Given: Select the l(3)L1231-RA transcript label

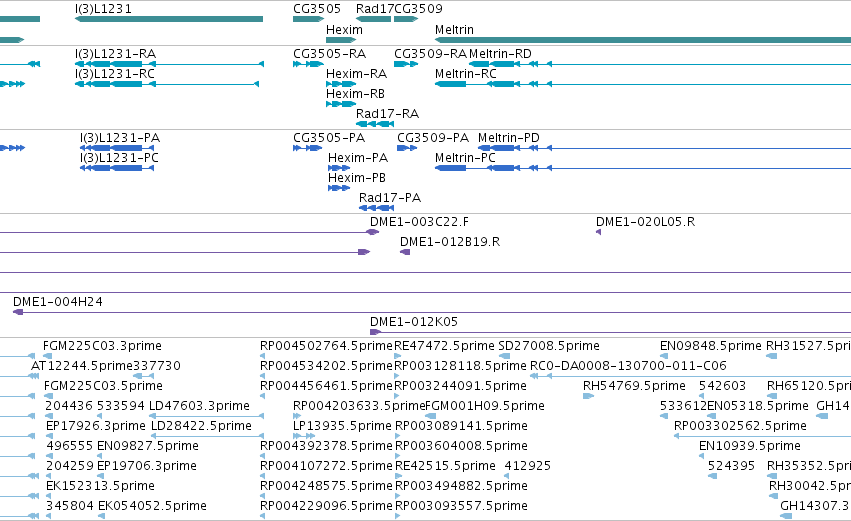Looking at the screenshot, I should point(116,54).
